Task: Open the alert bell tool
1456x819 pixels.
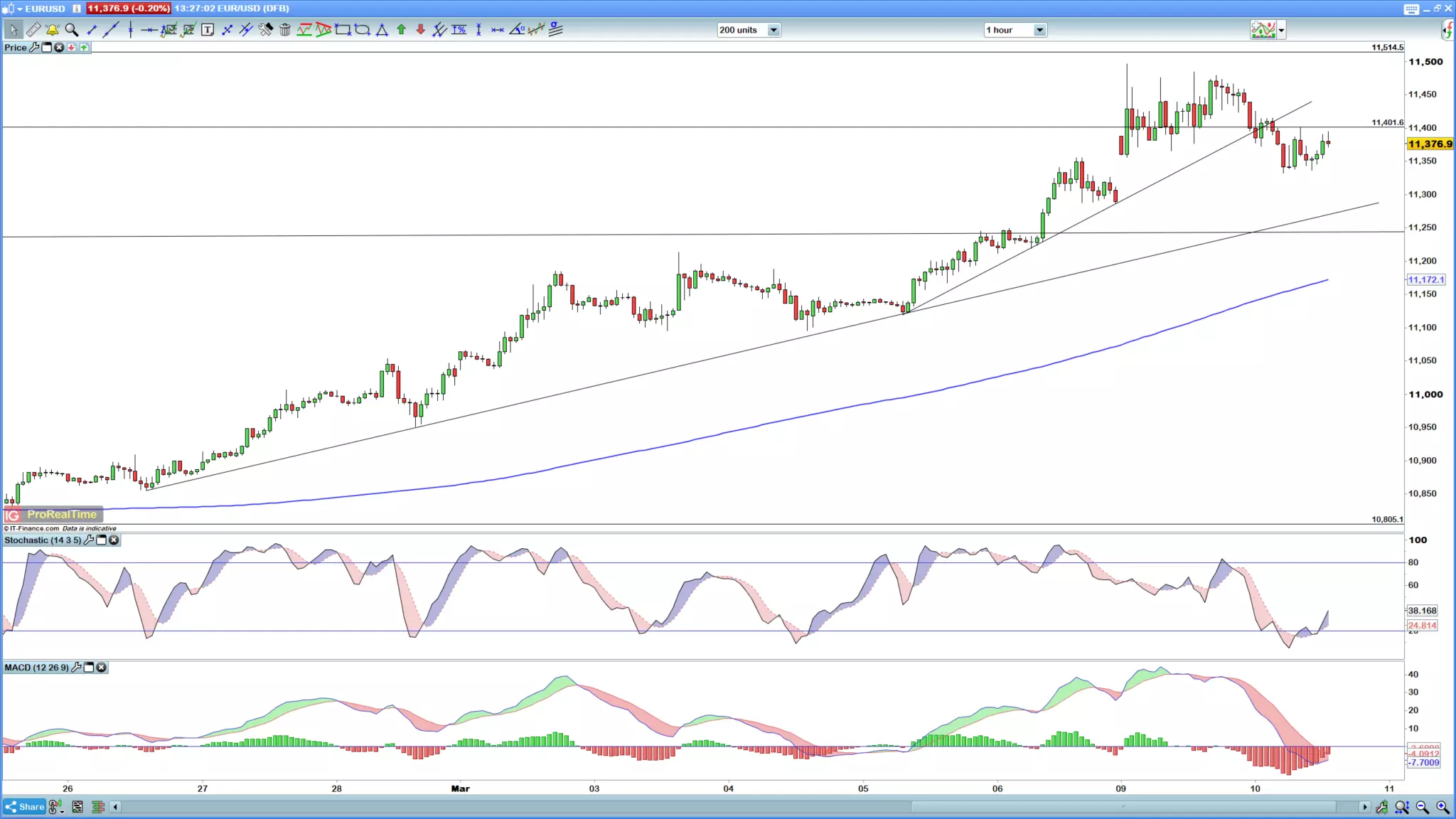Action: tap(52, 30)
